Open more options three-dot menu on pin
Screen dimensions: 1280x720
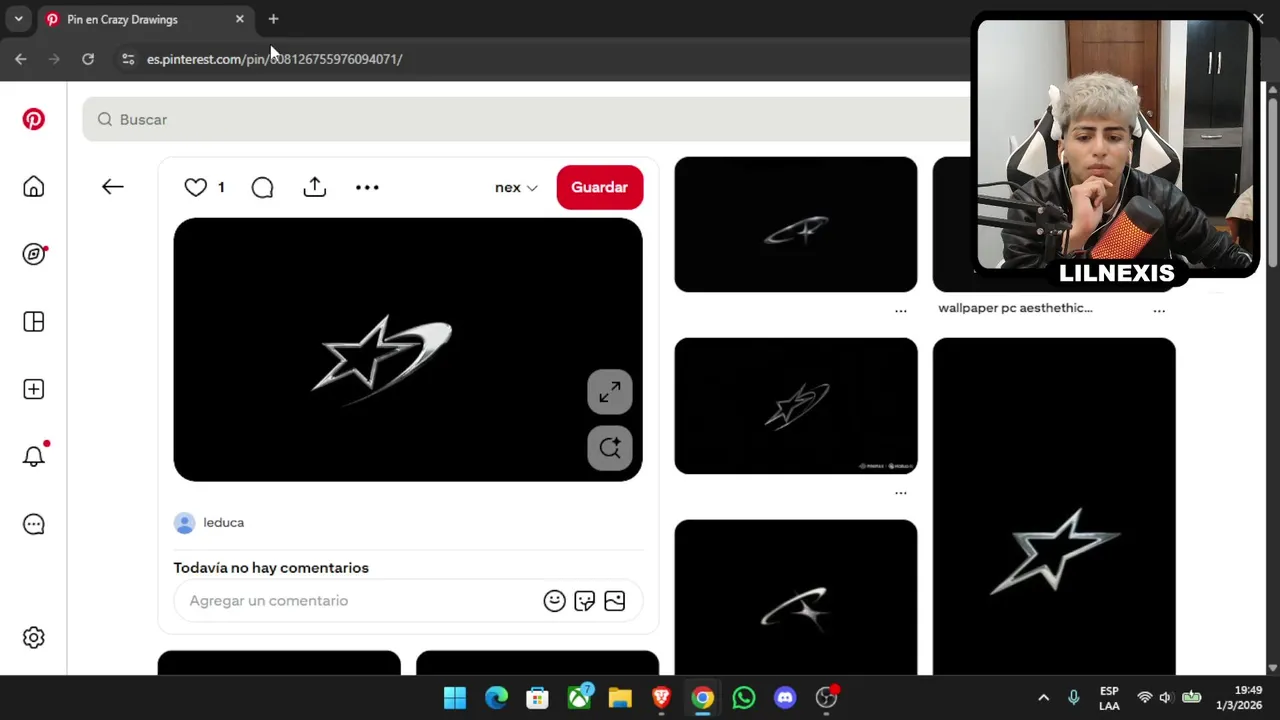(367, 187)
